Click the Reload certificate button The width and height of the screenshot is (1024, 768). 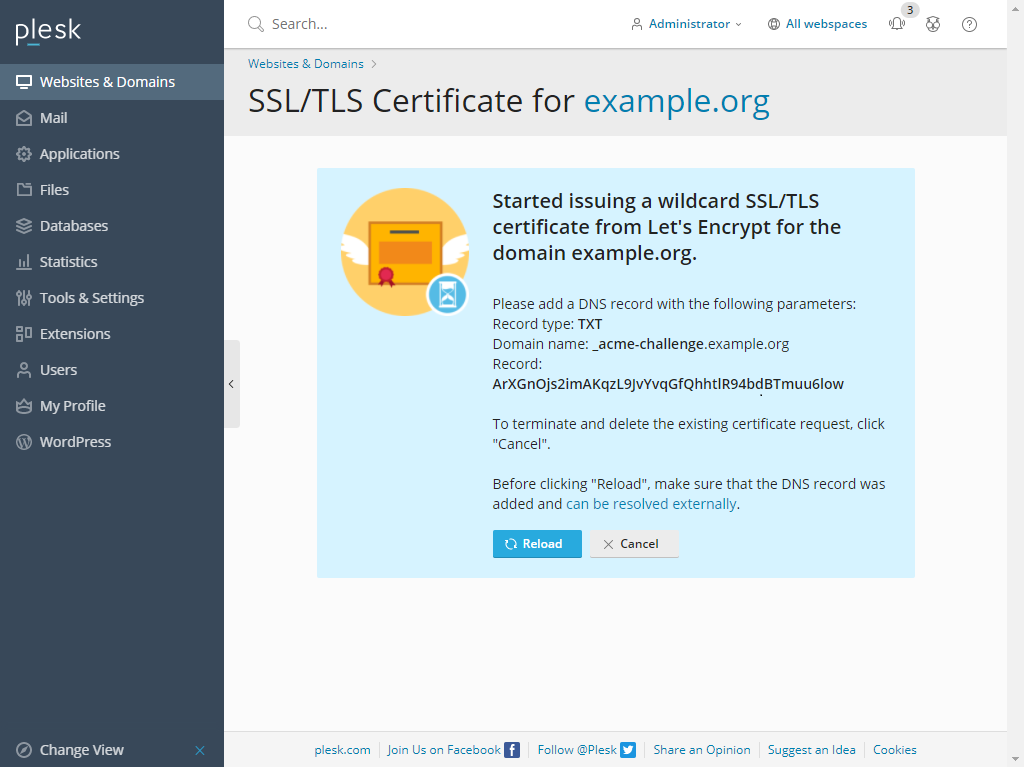[537, 544]
